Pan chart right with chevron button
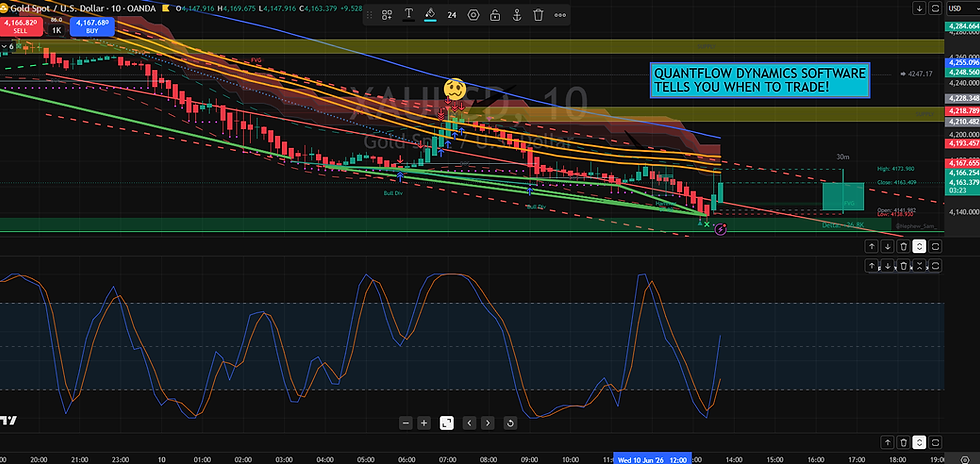 pyautogui.click(x=488, y=423)
